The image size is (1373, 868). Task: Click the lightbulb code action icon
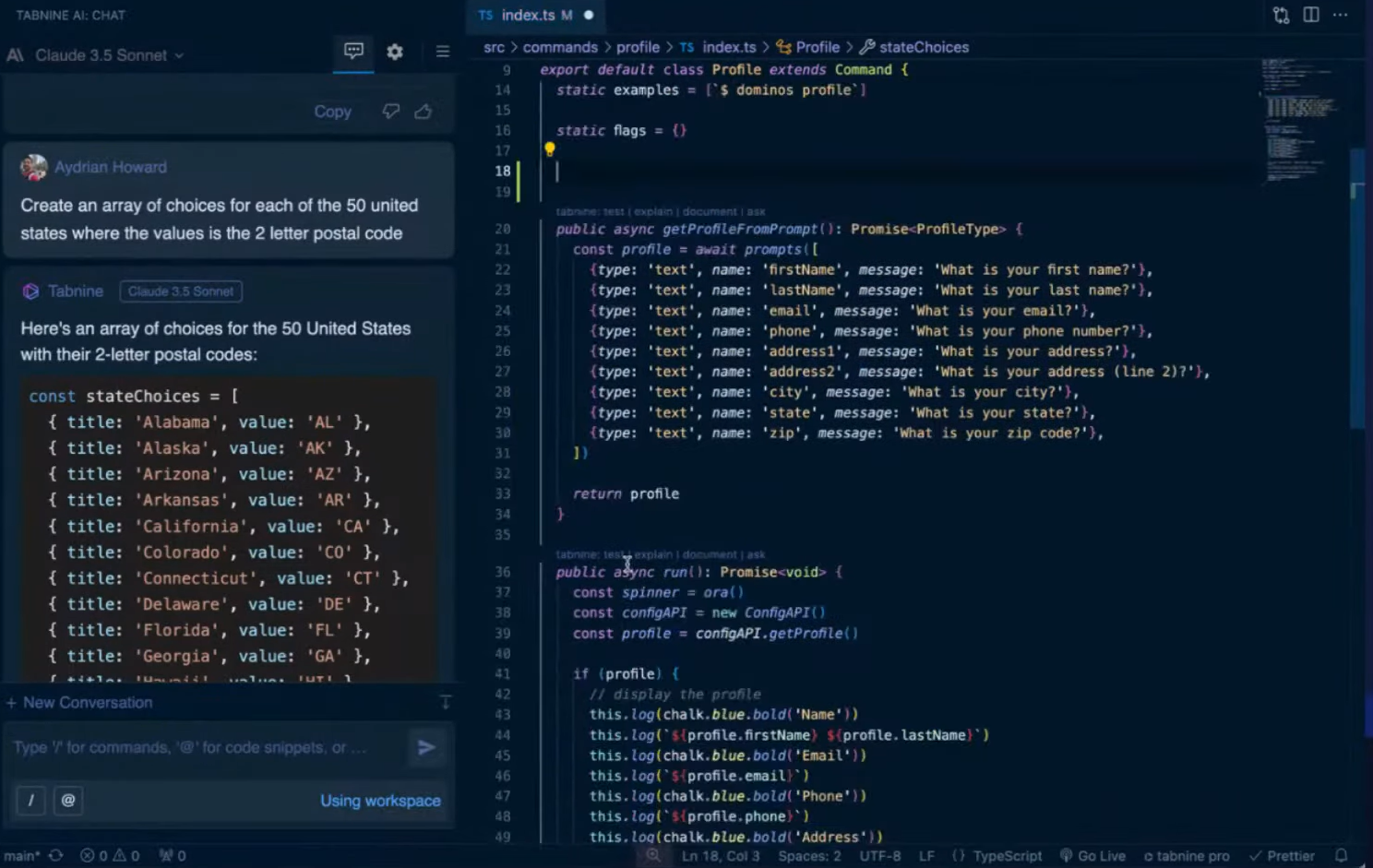[550, 149]
